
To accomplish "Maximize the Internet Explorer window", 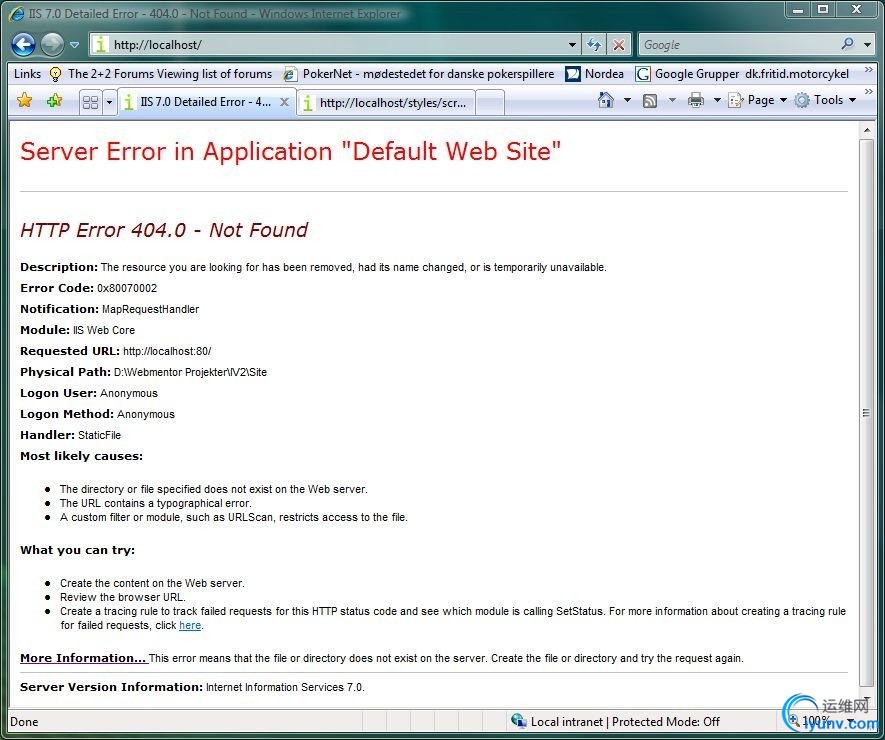I will tap(823, 9).
